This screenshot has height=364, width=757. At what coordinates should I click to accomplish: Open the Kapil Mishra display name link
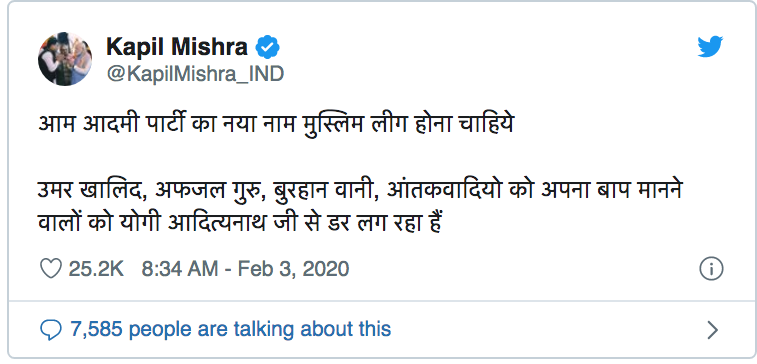coord(177,48)
